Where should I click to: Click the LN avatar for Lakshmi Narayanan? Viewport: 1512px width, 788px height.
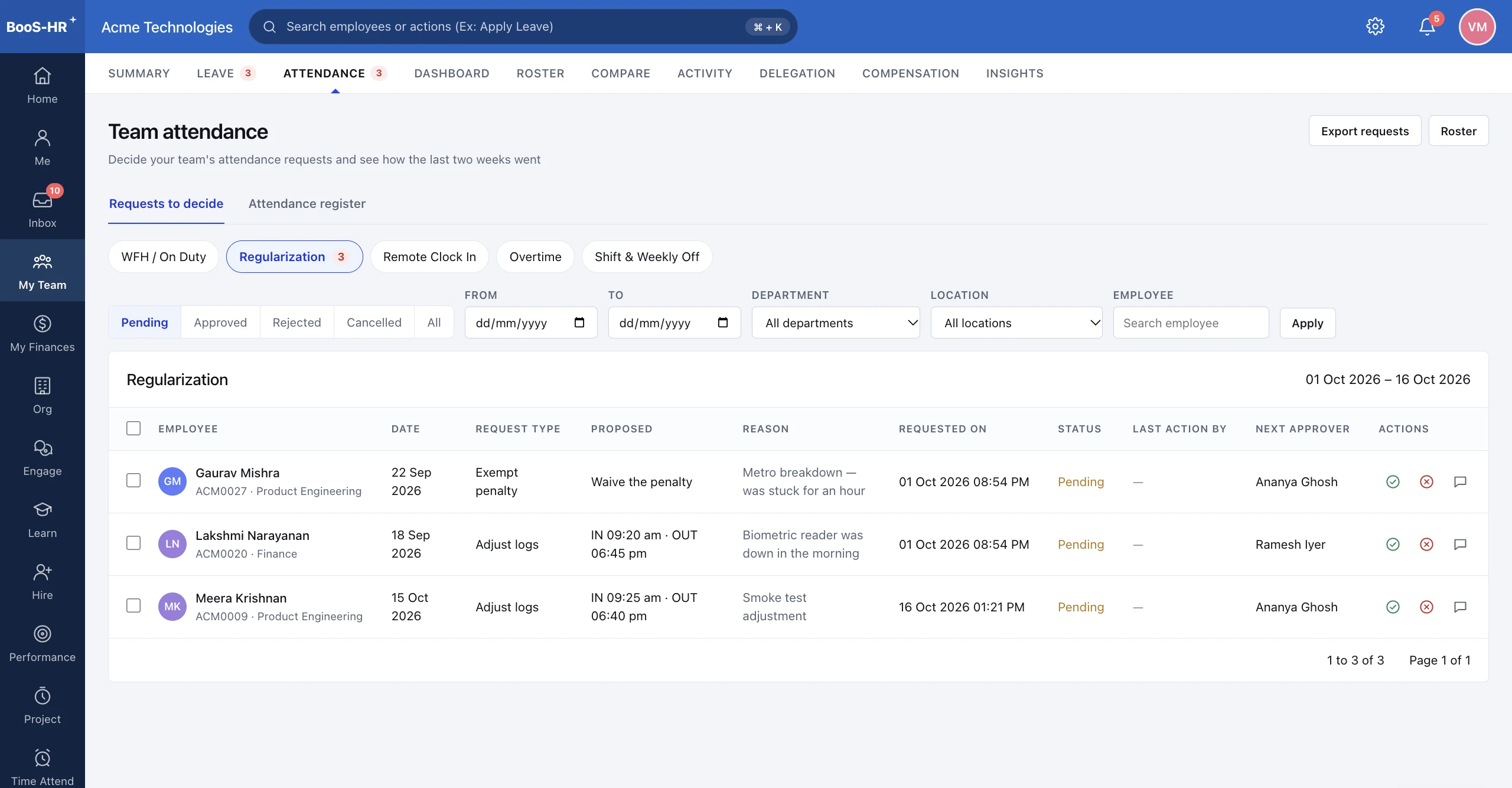click(x=172, y=543)
